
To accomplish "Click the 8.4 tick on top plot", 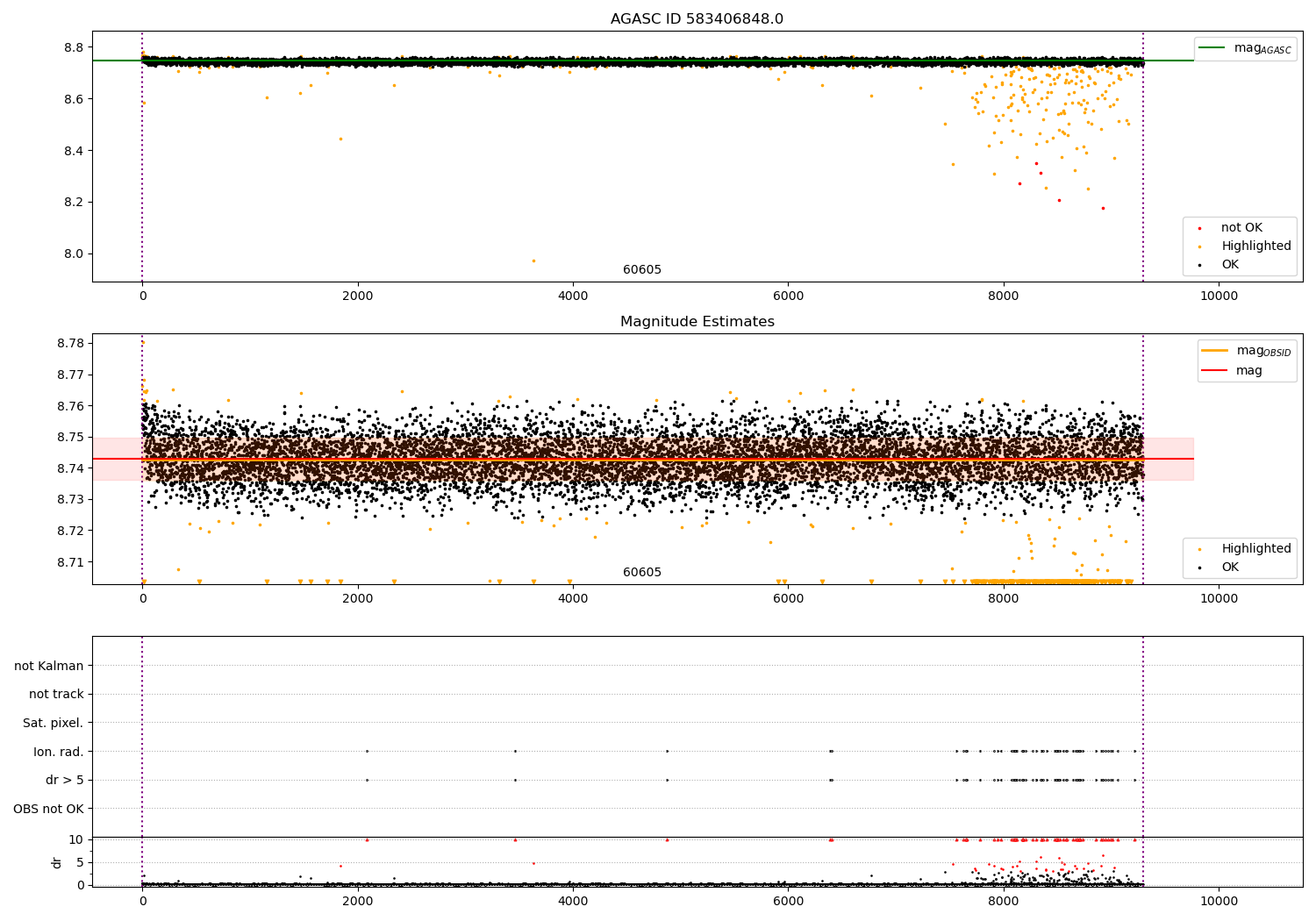I will pyautogui.click(x=74, y=151).
